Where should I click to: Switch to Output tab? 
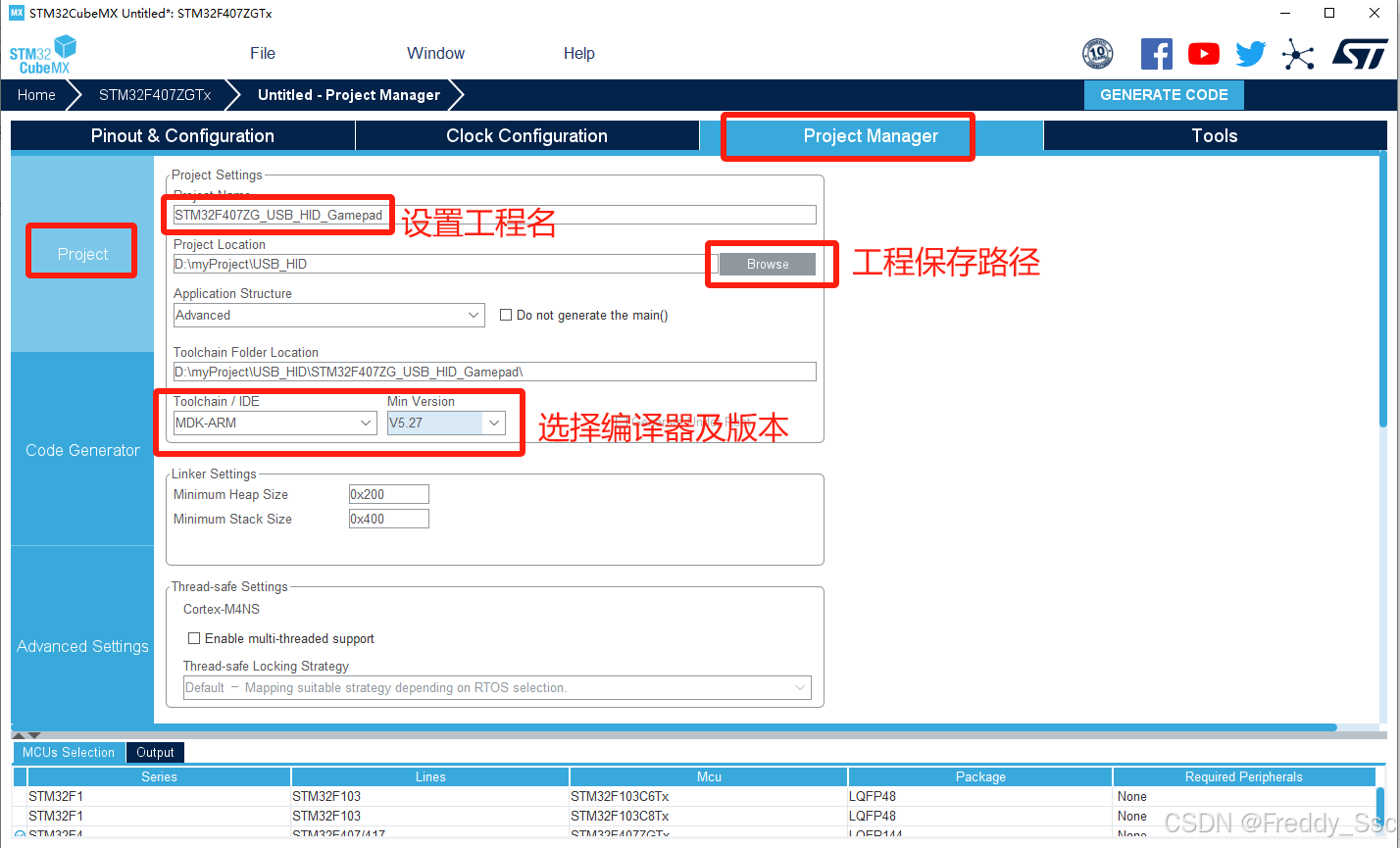click(x=155, y=752)
